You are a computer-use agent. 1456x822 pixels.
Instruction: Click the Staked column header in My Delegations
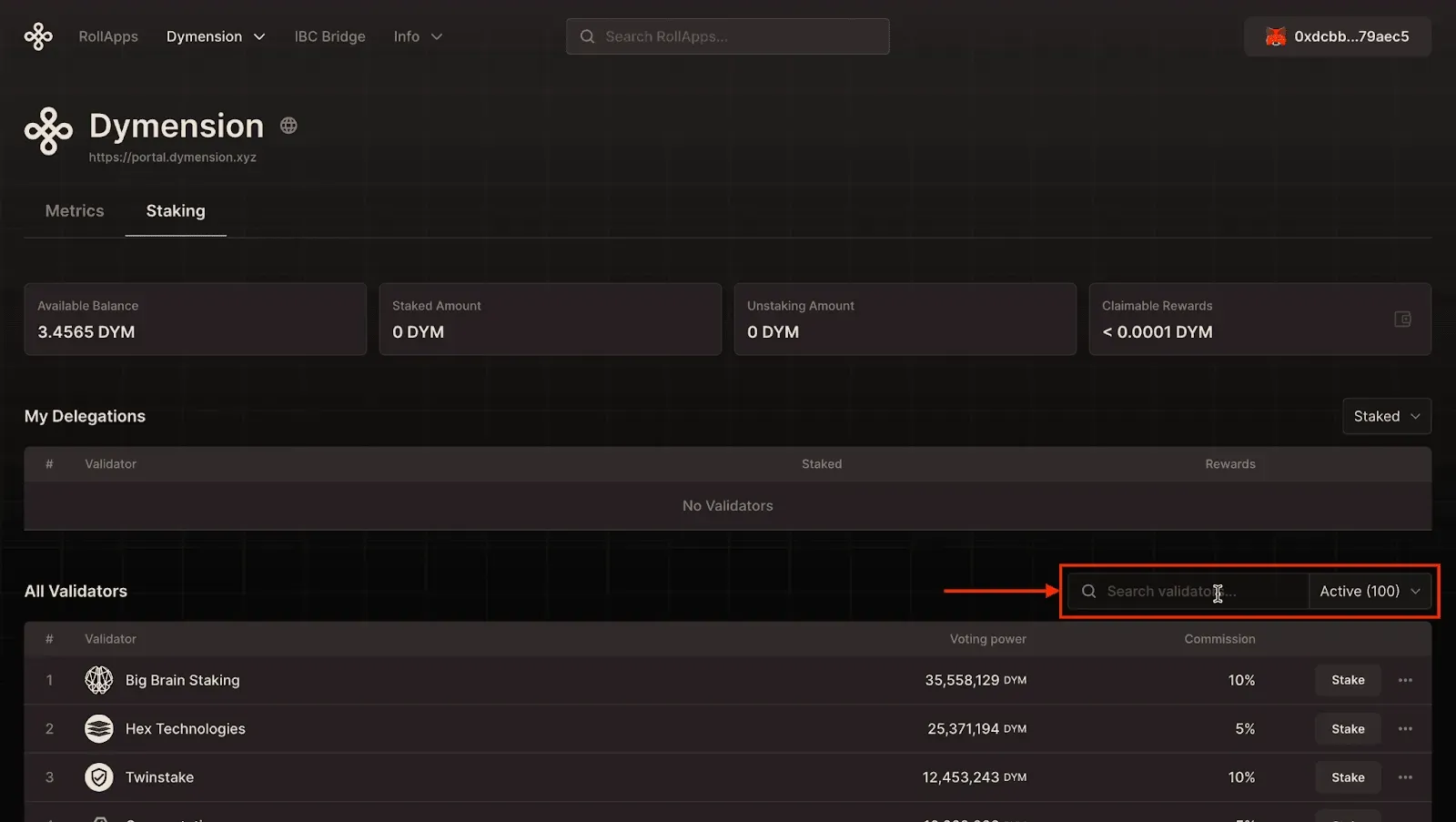pyautogui.click(x=822, y=464)
